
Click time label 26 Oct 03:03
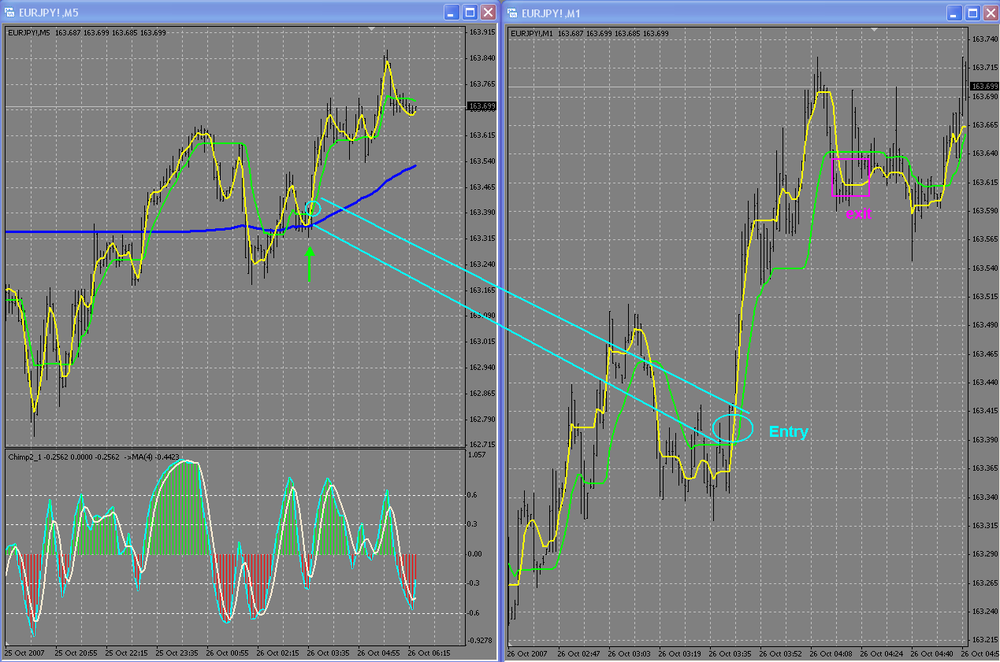point(629,654)
